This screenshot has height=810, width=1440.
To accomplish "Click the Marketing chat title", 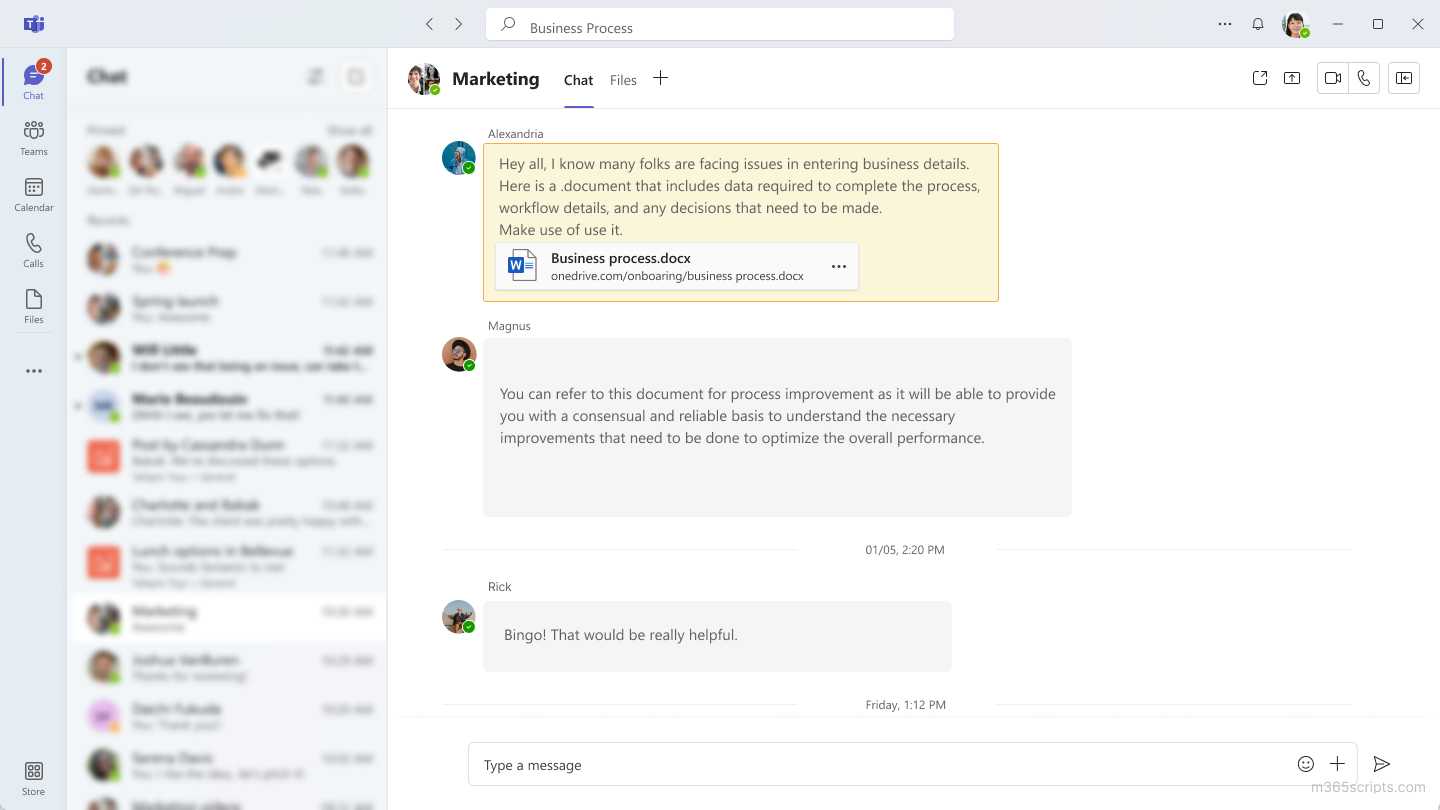I will pyautogui.click(x=495, y=79).
